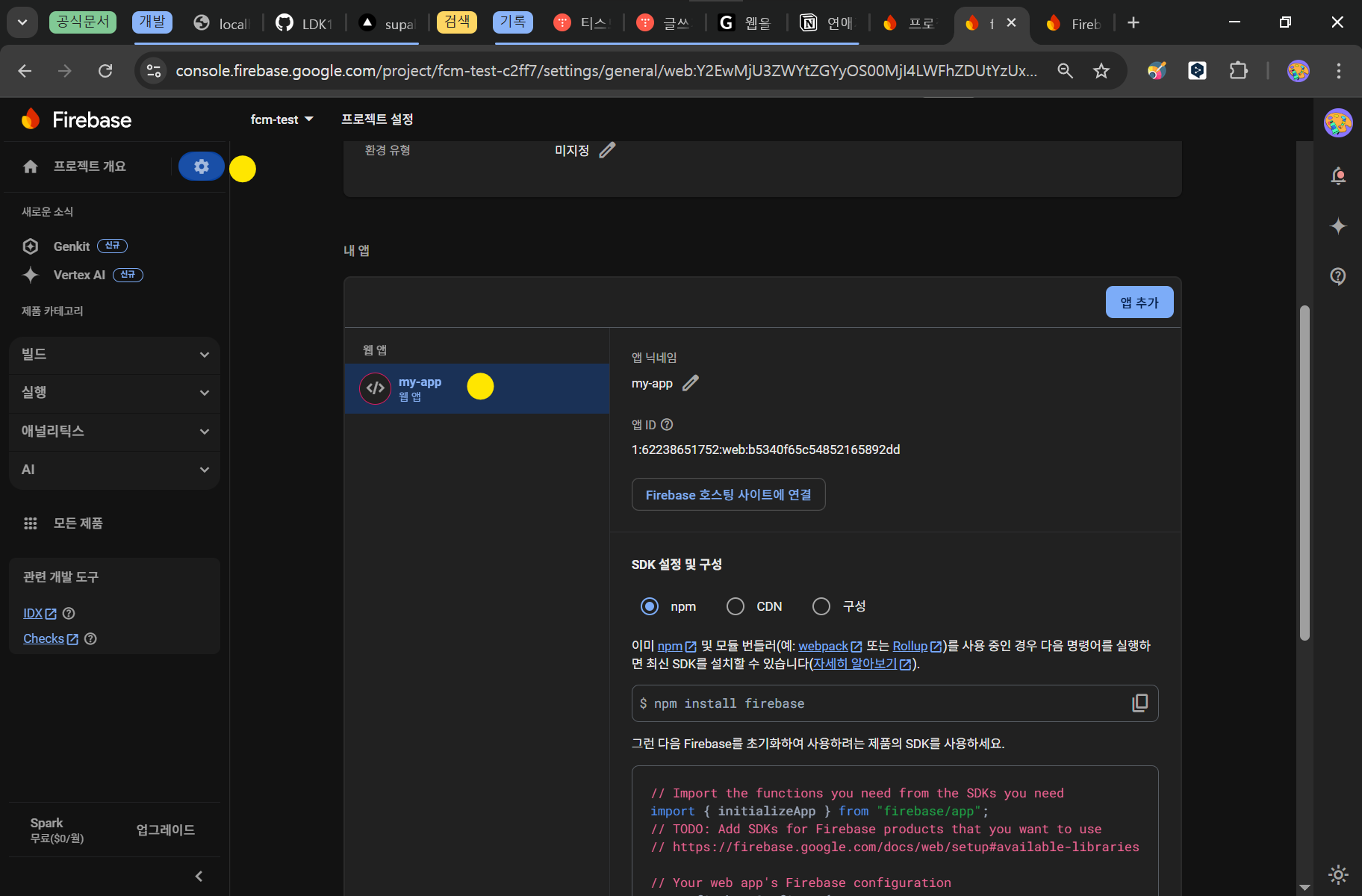Screen dimensions: 1362x896
Task: Switch to the supa browser tab
Action: point(387,23)
